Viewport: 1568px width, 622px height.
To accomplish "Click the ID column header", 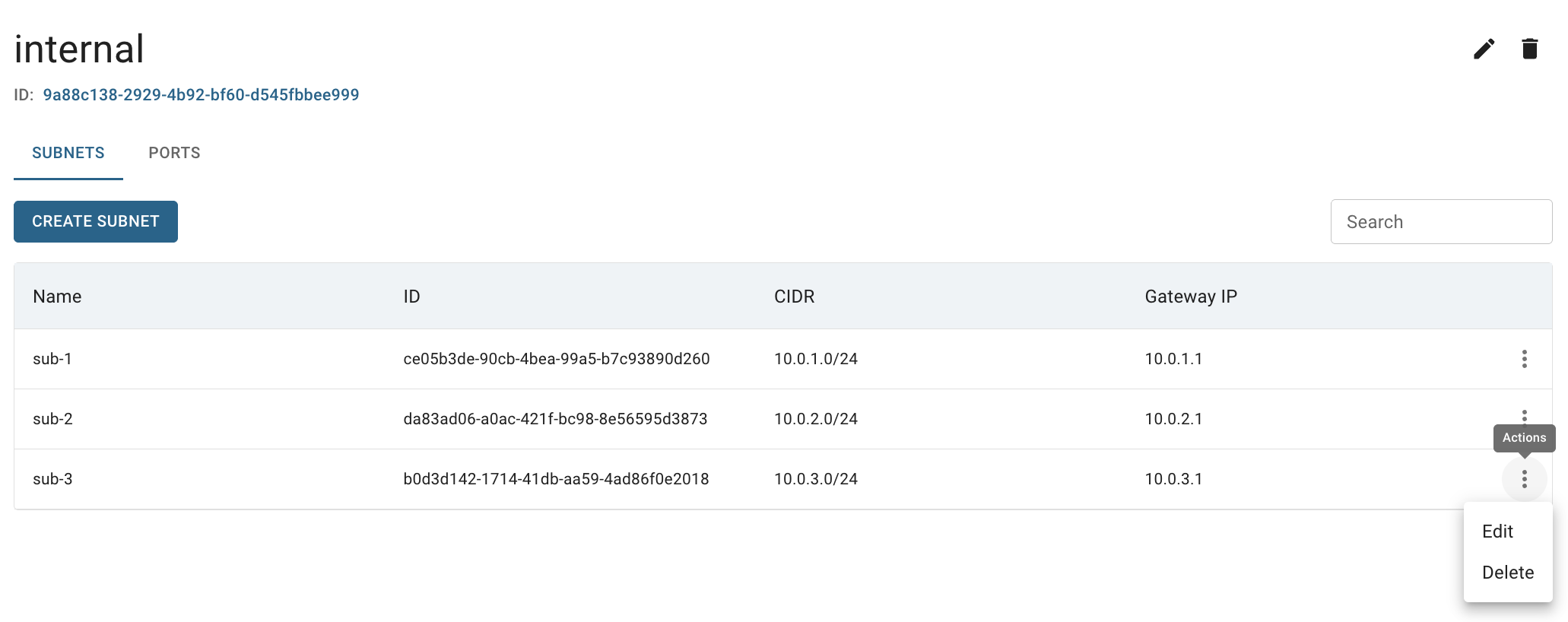I will click(411, 297).
